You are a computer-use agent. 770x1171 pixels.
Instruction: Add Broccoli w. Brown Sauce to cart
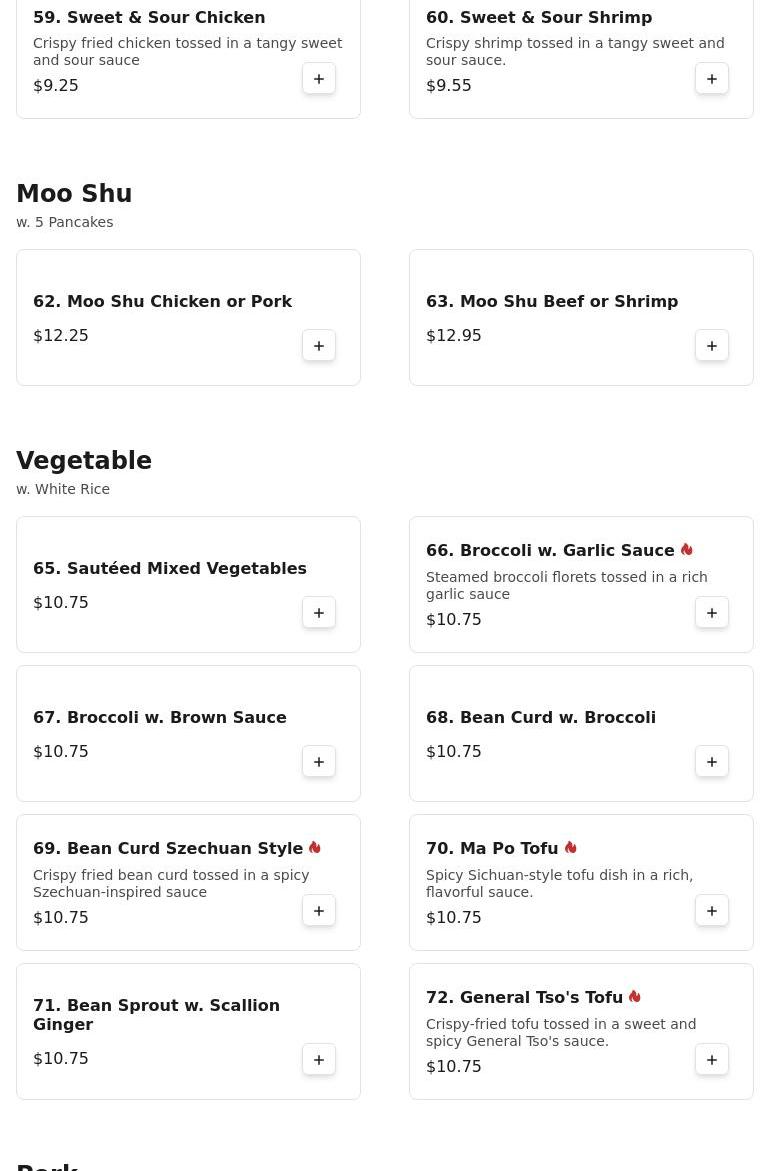click(x=319, y=762)
